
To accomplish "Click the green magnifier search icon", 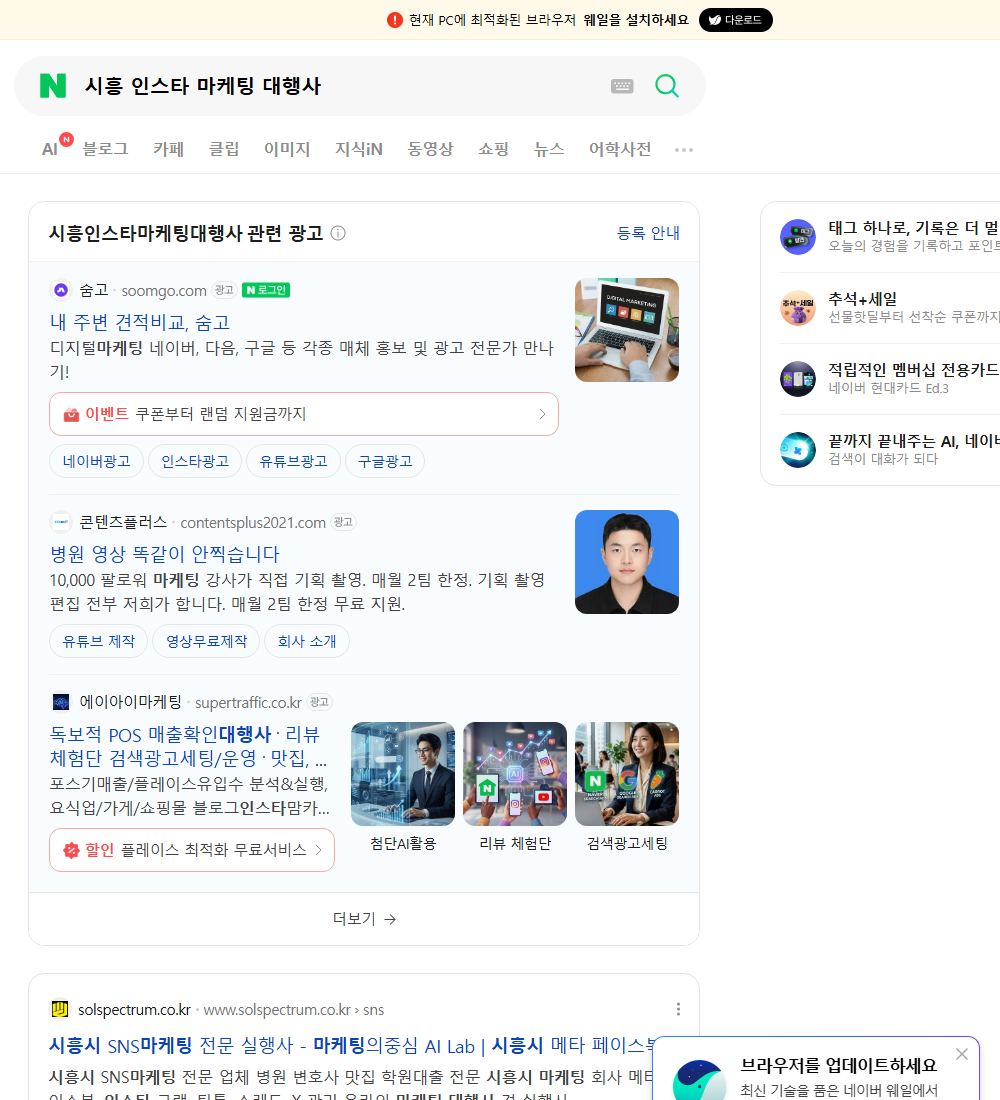I will pyautogui.click(x=667, y=86).
